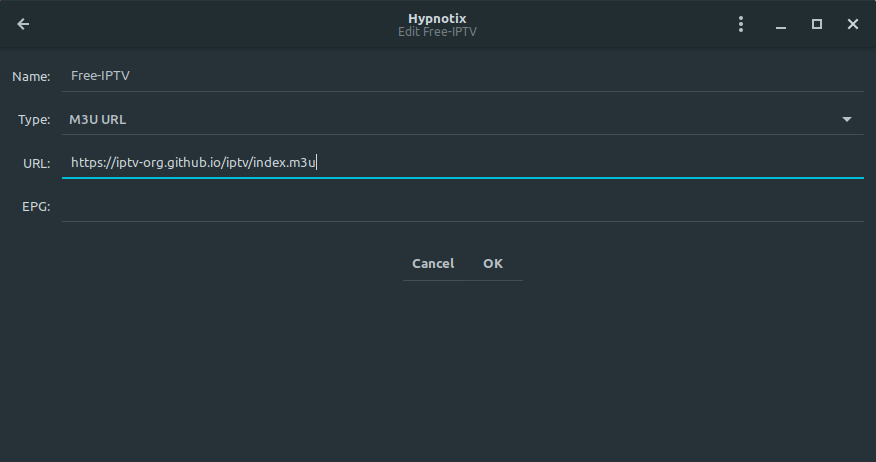Open the three-dot menu in the header
Viewport: 876px width, 462px height.
pyautogui.click(x=741, y=24)
